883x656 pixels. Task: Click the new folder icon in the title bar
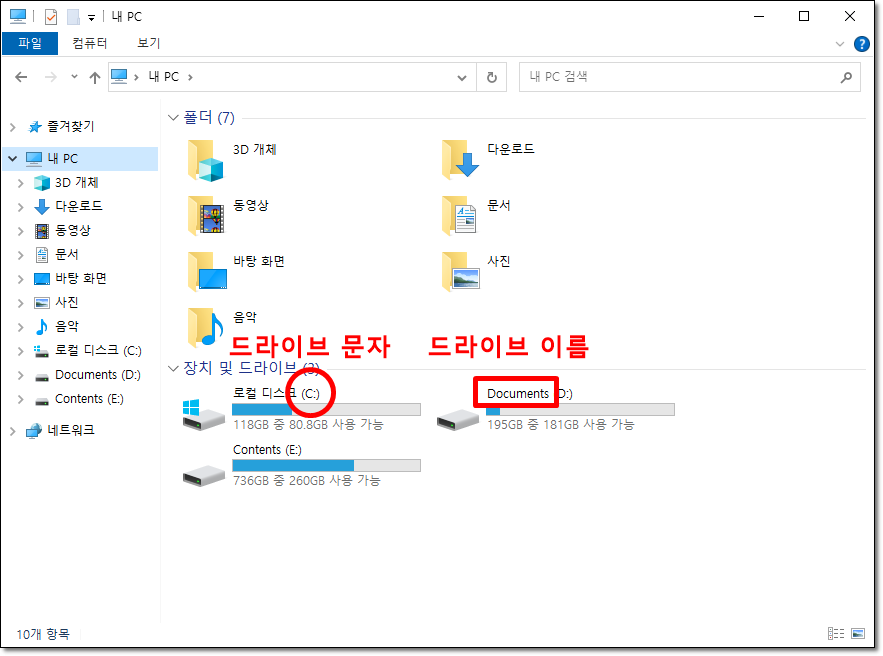[x=73, y=17]
